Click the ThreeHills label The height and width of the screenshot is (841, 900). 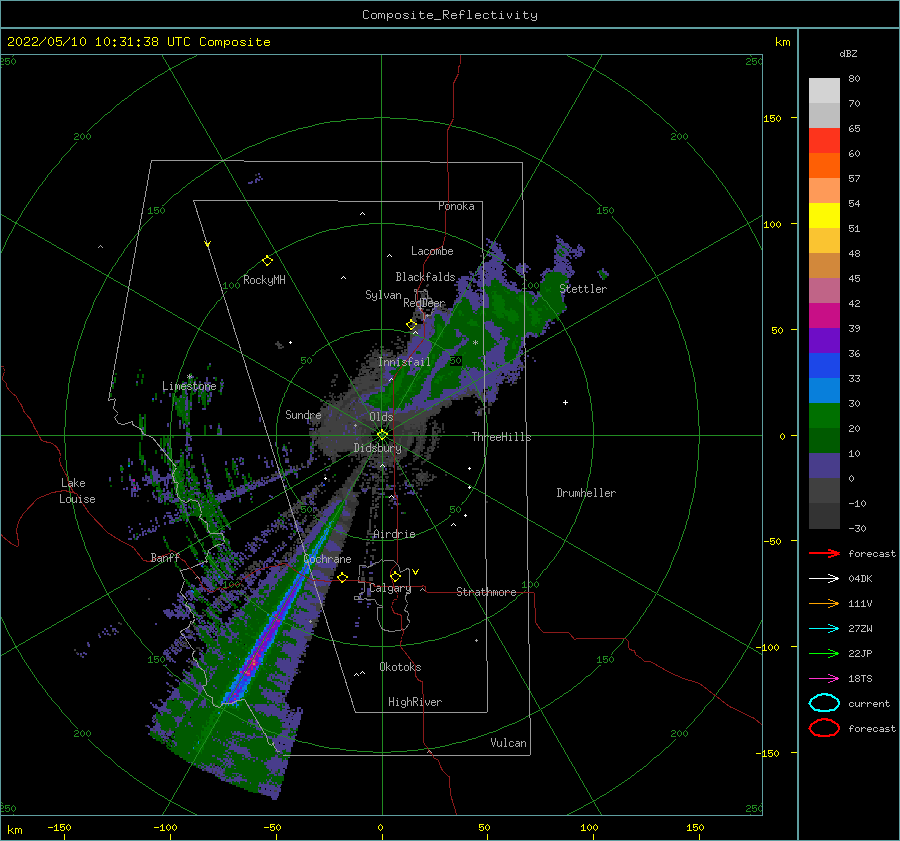click(502, 437)
